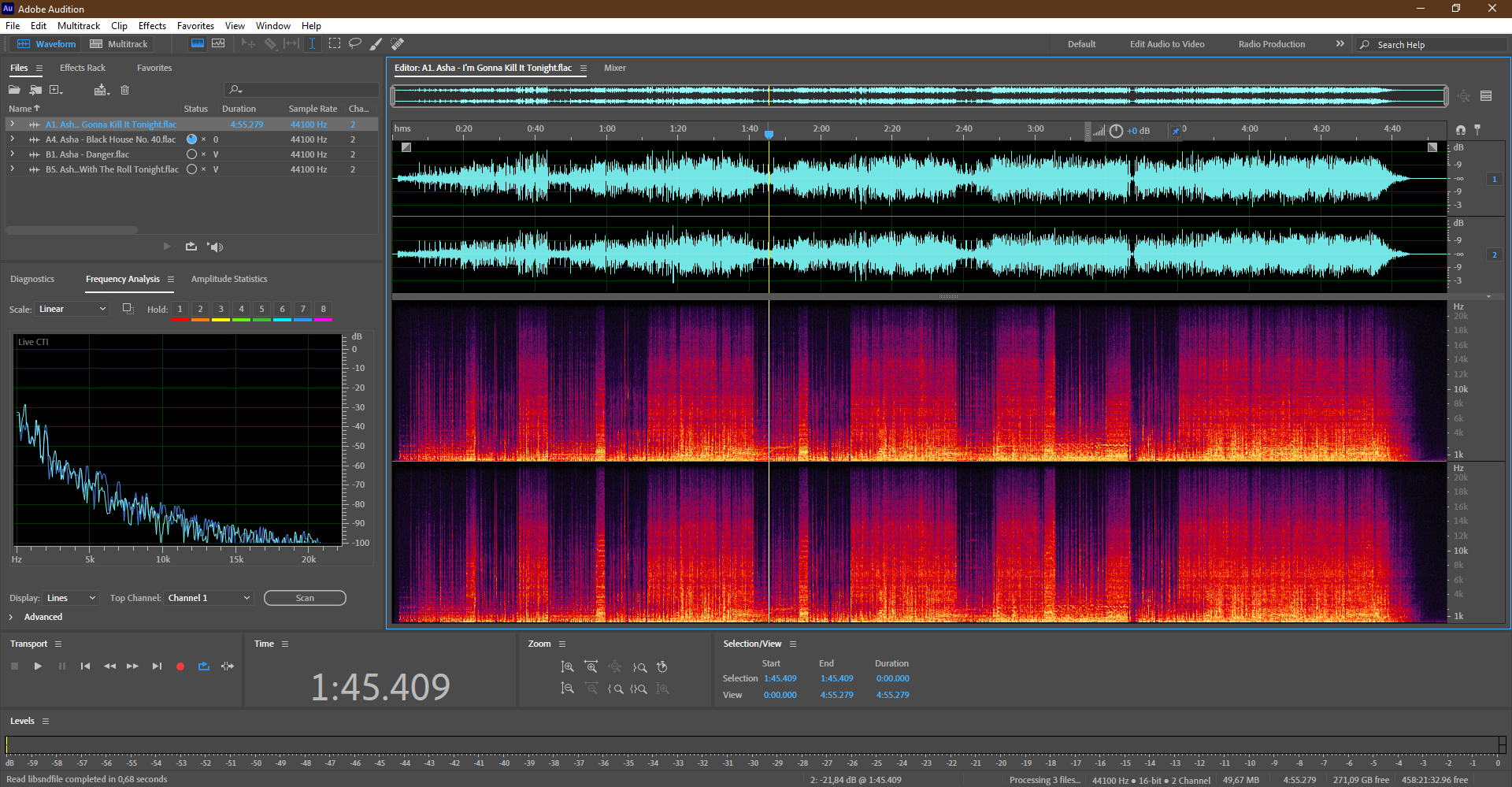1512x787 pixels.
Task: Toggle Hold button 8
Action: [324, 310]
